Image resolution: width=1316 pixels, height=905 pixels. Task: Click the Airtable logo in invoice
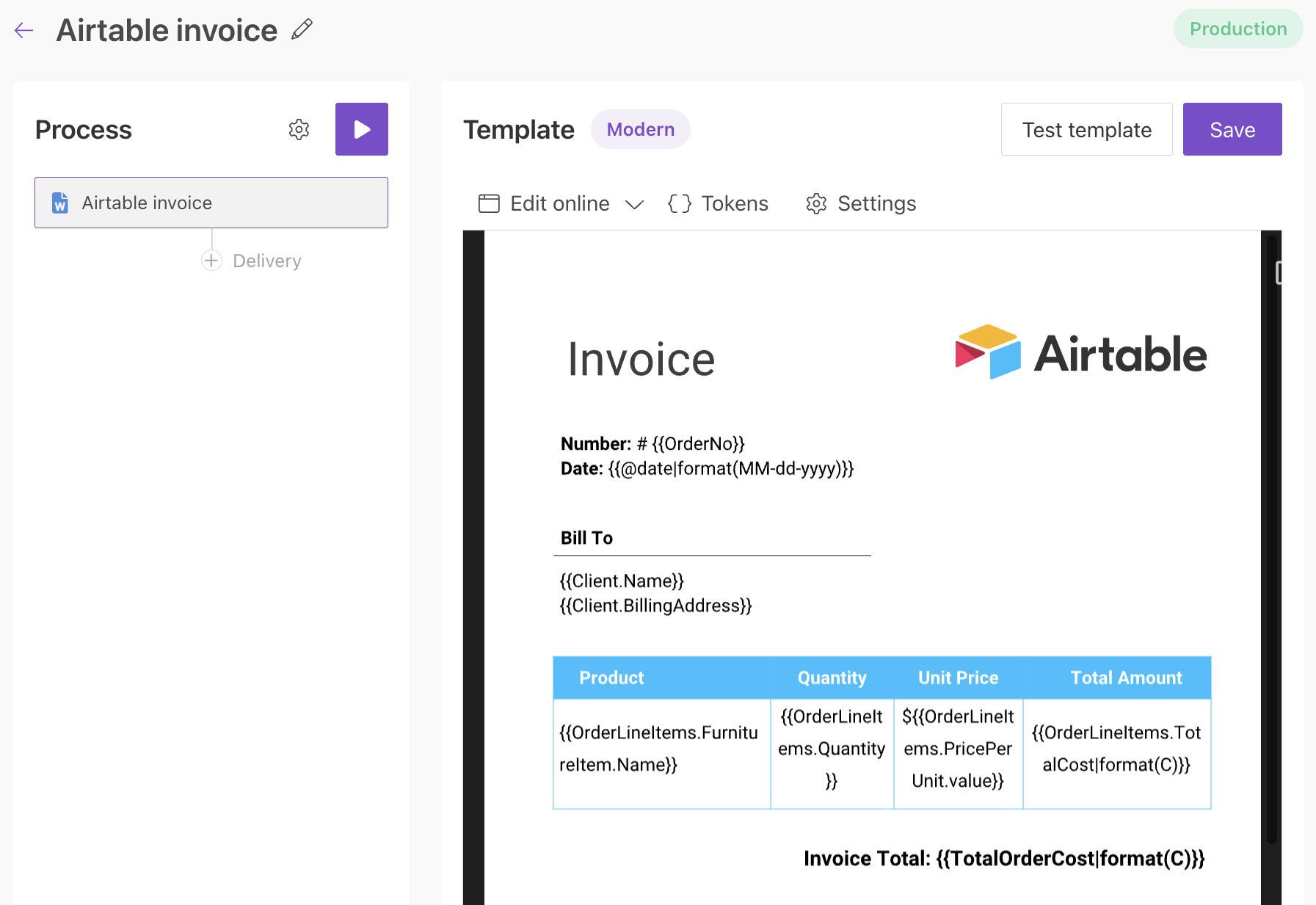1080,353
